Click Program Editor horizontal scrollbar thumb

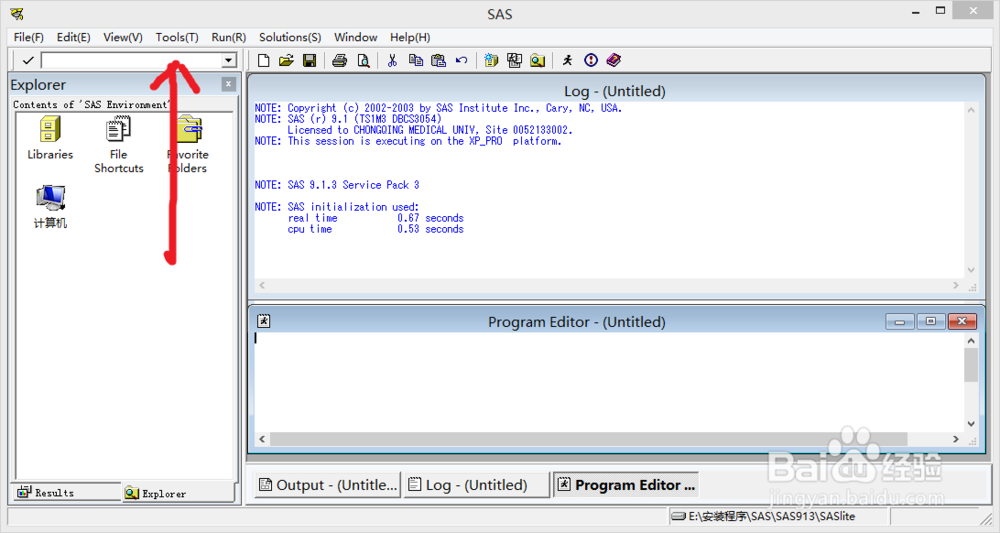coord(588,439)
